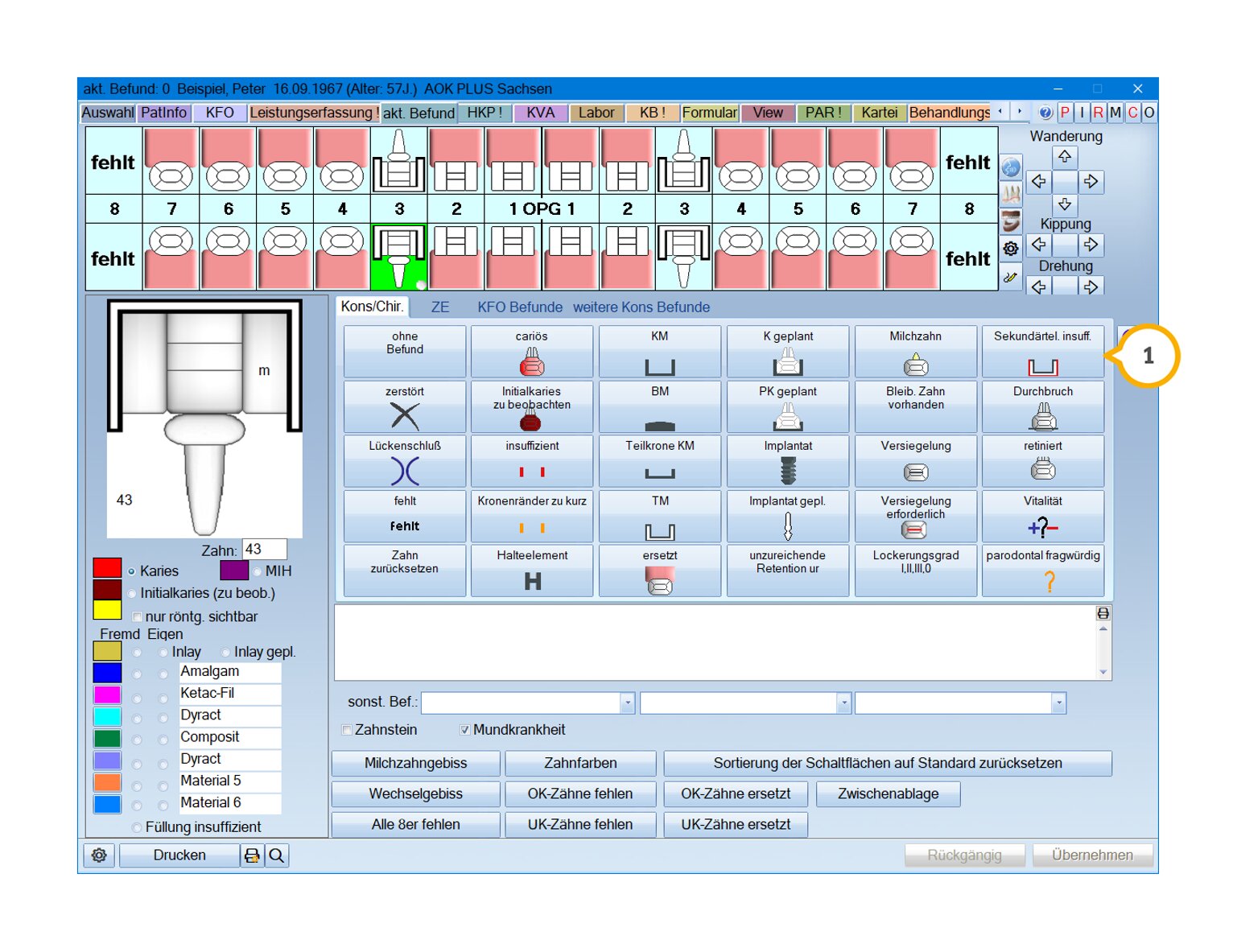
Task: Choose the KM crown finding
Action: 660,352
